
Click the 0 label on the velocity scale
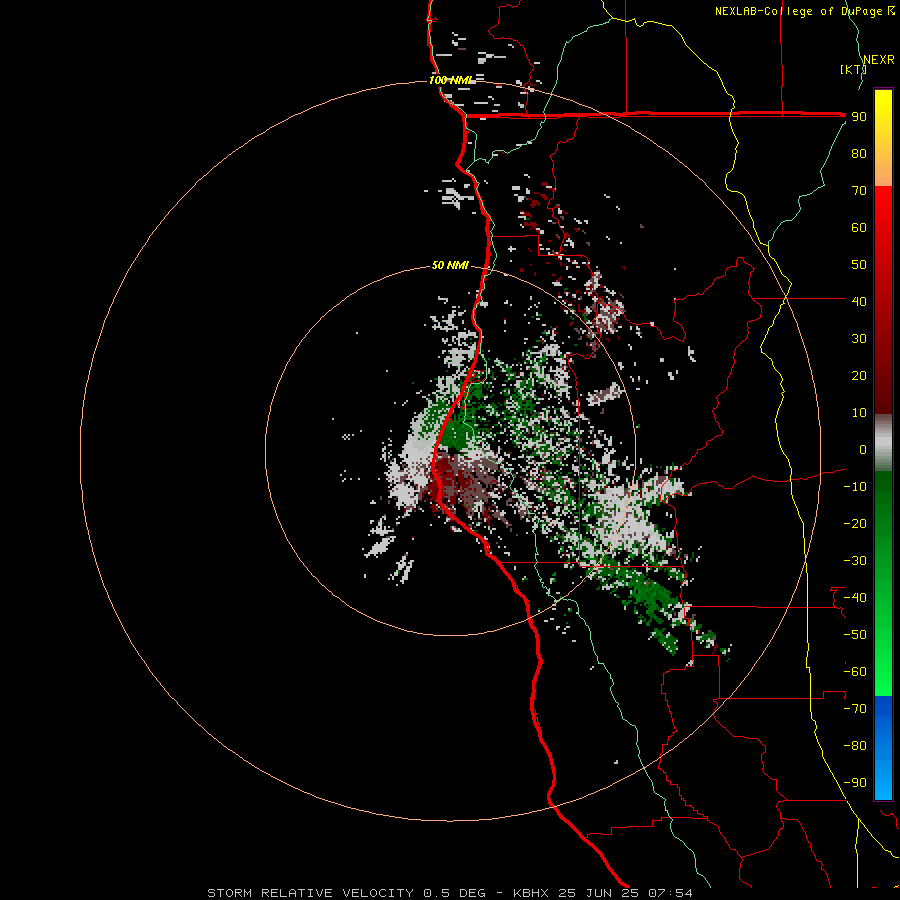pos(863,449)
